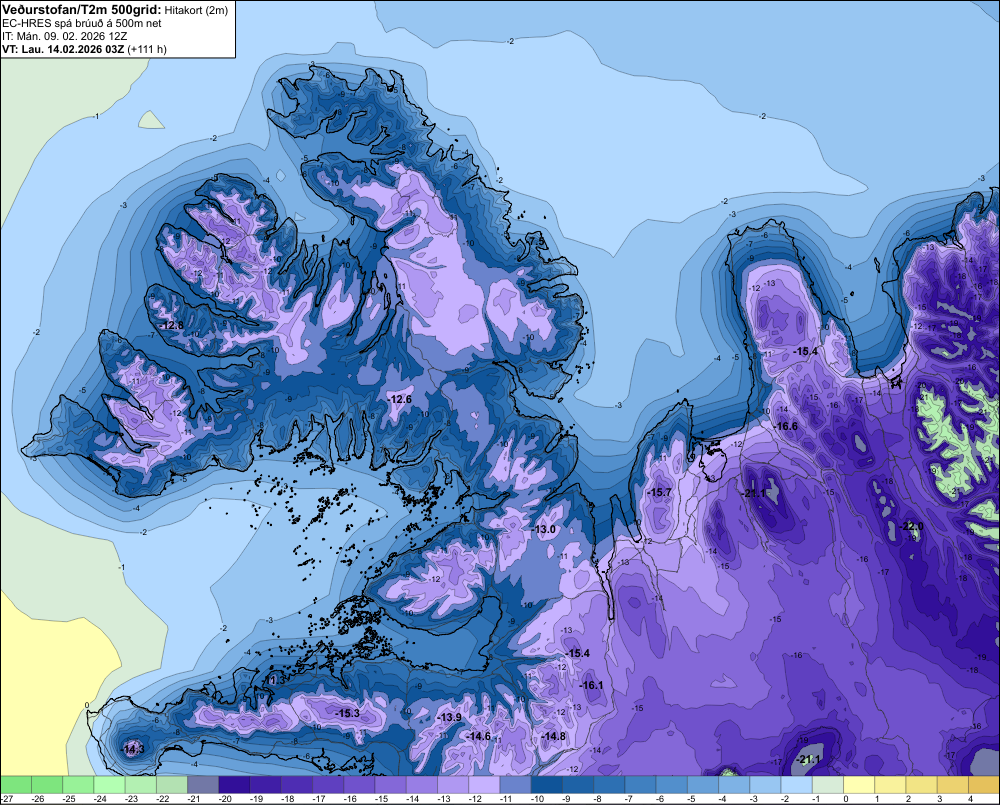The width and height of the screenshot is (1000, 805).
Task: Select the legend swatch starting at -4
Action: (x=735, y=784)
